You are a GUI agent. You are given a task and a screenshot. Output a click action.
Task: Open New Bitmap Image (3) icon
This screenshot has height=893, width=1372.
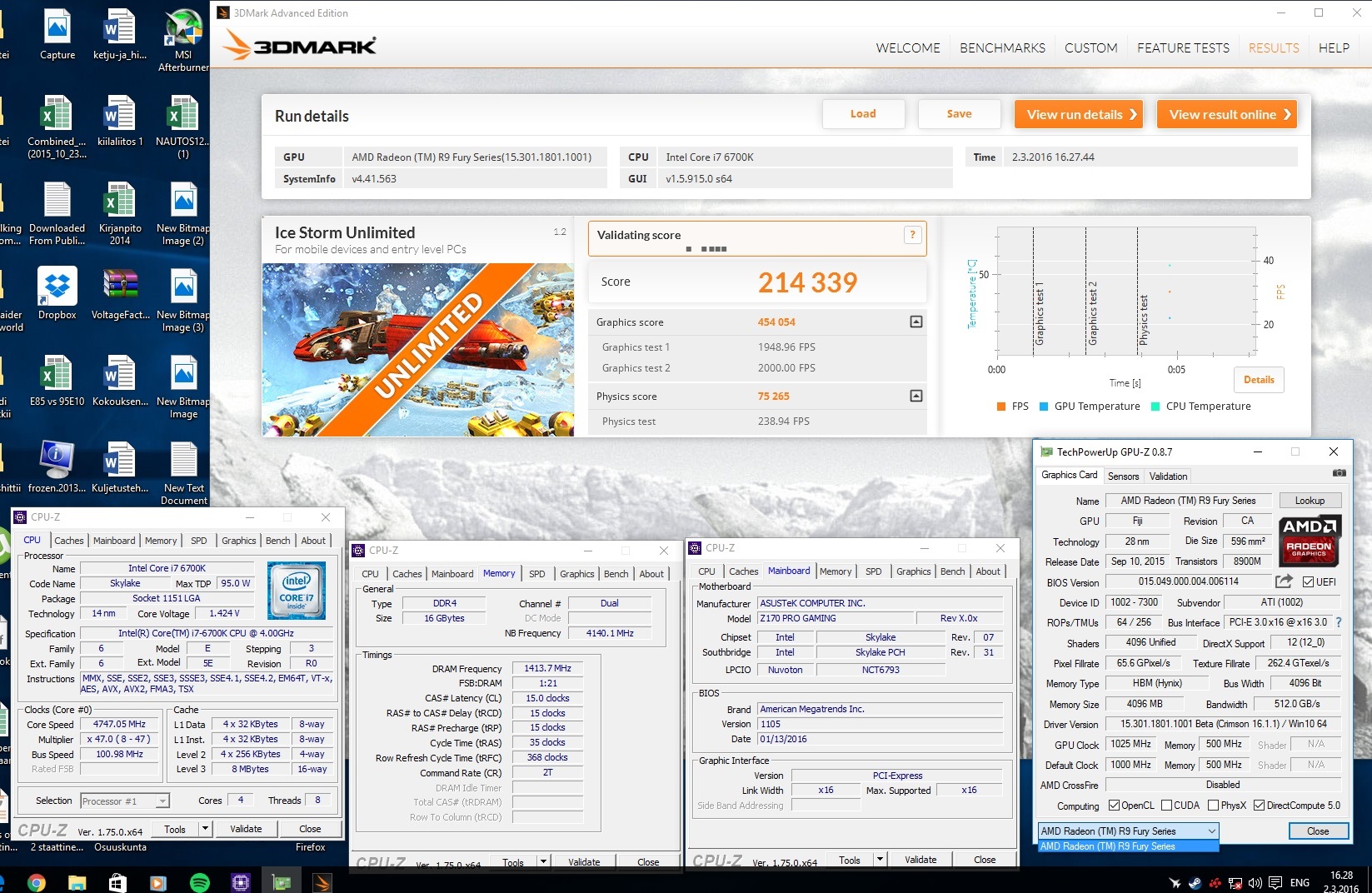point(183,300)
